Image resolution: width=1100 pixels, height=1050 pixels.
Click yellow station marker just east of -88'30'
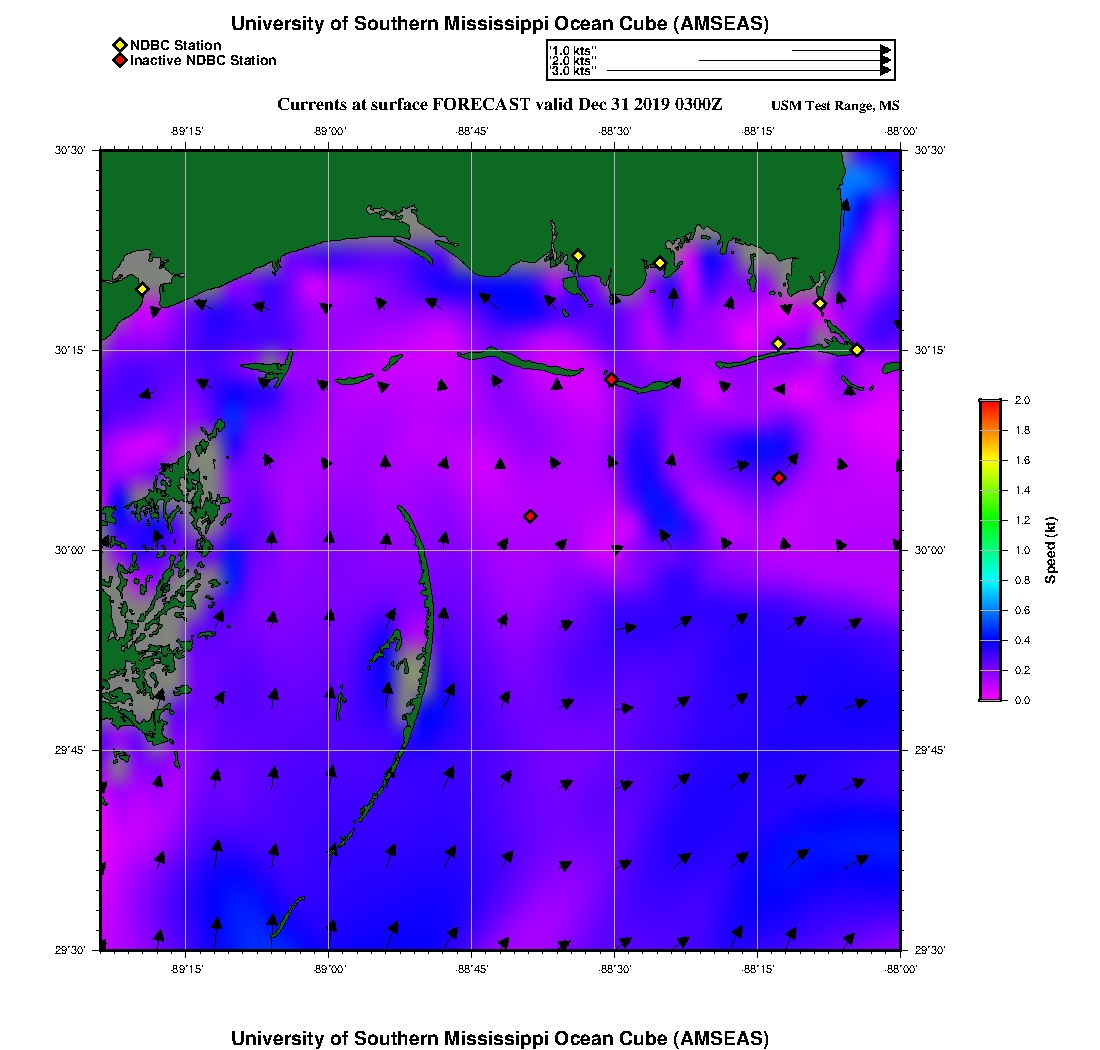pyautogui.click(x=660, y=263)
